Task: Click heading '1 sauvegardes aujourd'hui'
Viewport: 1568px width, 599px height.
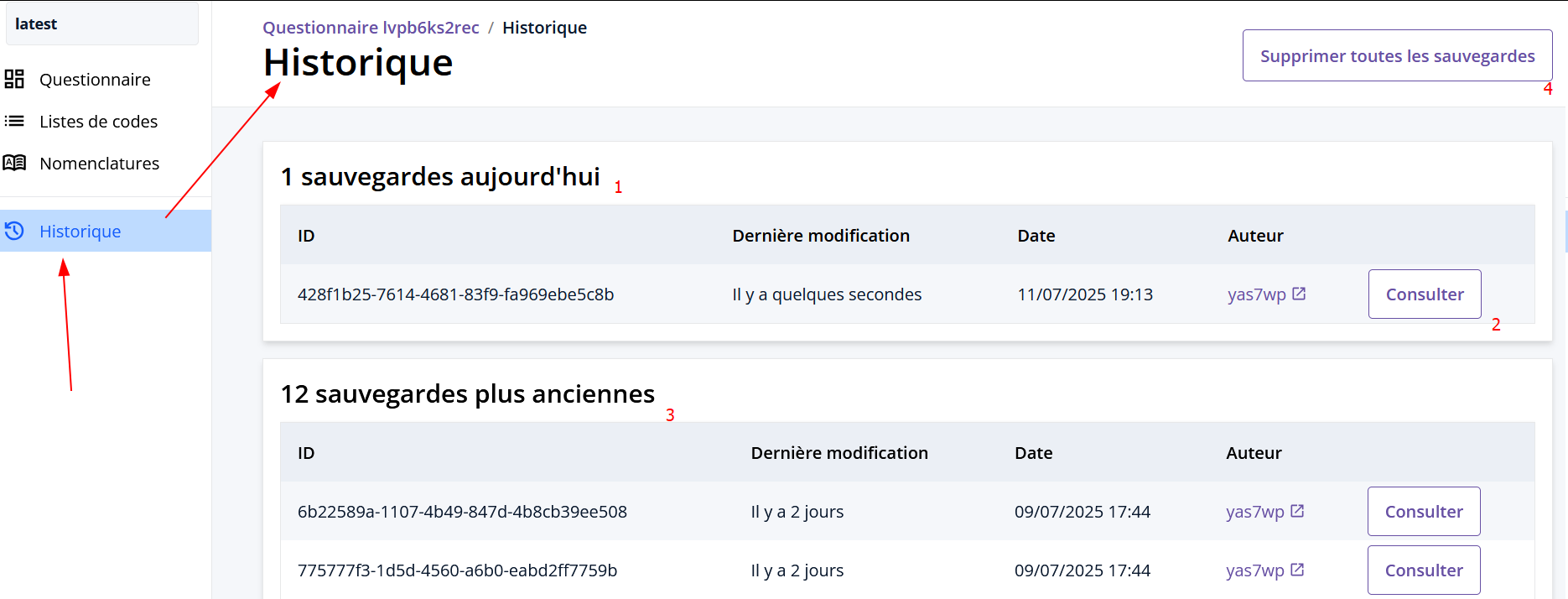Action: pos(440,177)
